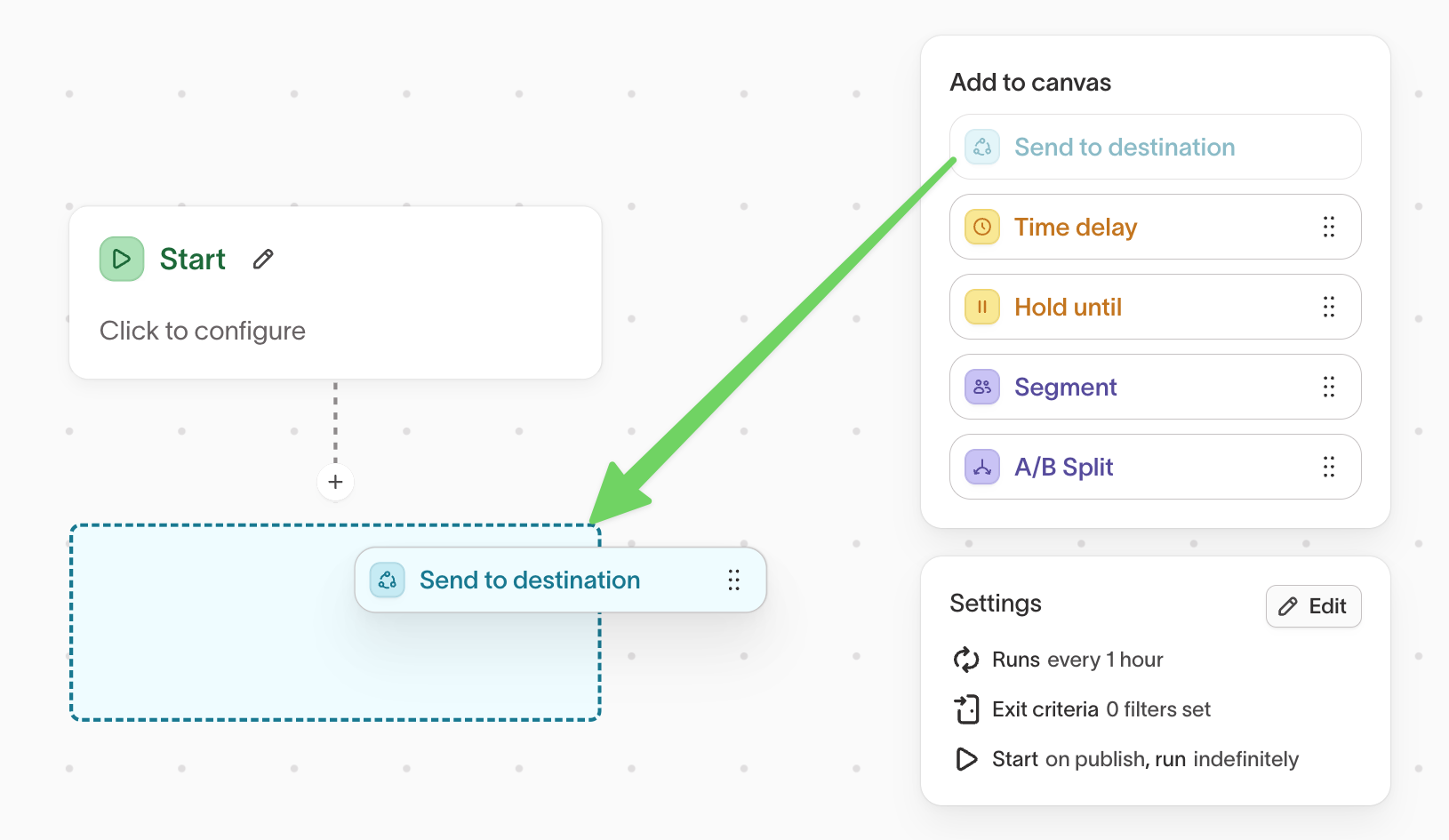Click the pencil icon next to Start
The width and height of the screenshot is (1449, 840).
click(x=262, y=259)
